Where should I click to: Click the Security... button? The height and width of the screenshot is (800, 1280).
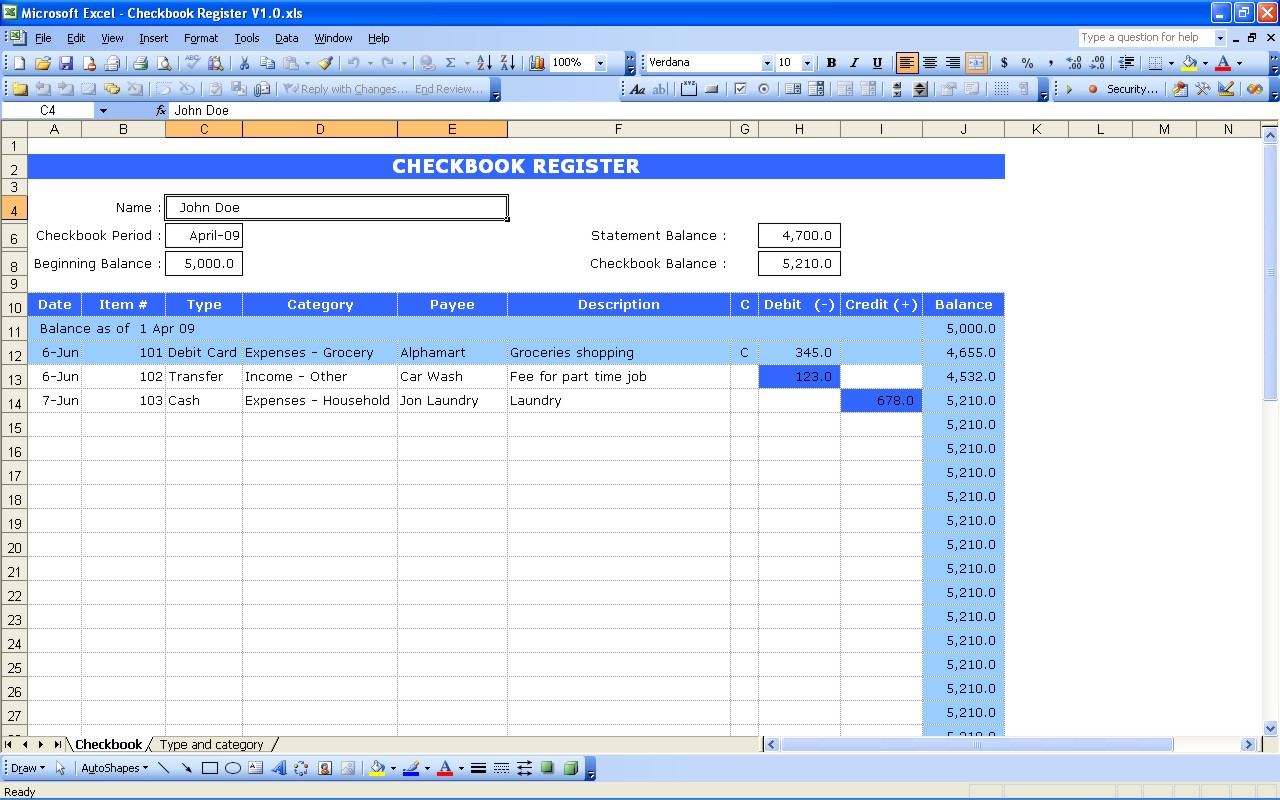pyautogui.click(x=1131, y=89)
